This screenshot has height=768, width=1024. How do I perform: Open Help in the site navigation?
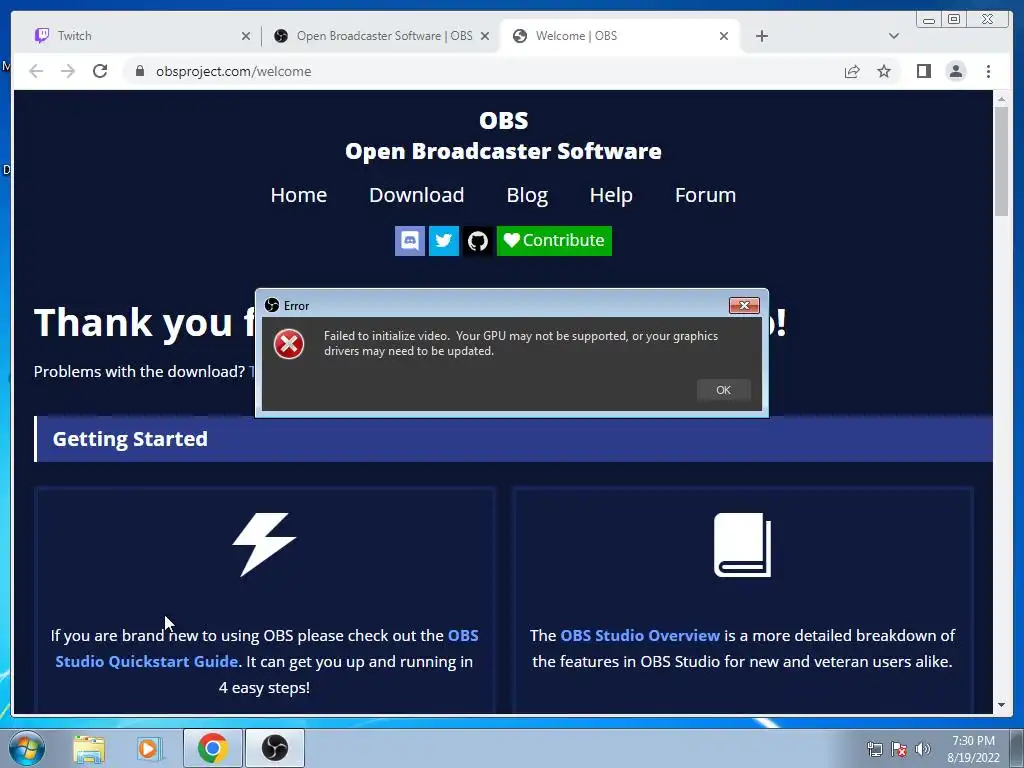click(x=611, y=195)
